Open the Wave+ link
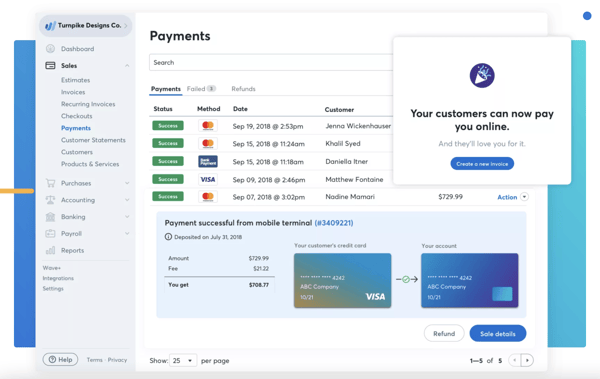600x379 pixels. (52, 268)
